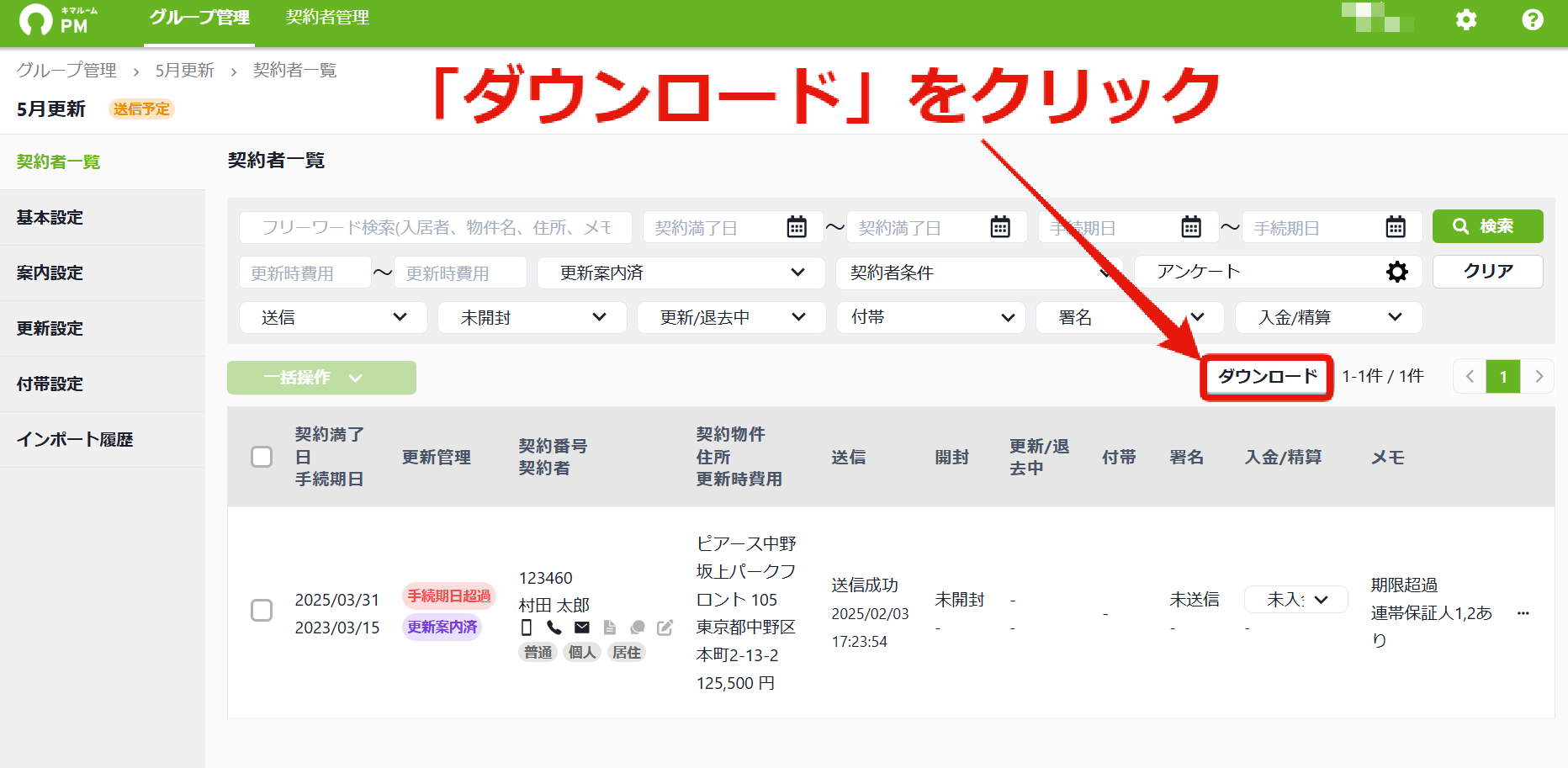Viewport: 1568px width, 768px height.
Task: Go to 5月更新 breadcrumb link
Action: 185,71
